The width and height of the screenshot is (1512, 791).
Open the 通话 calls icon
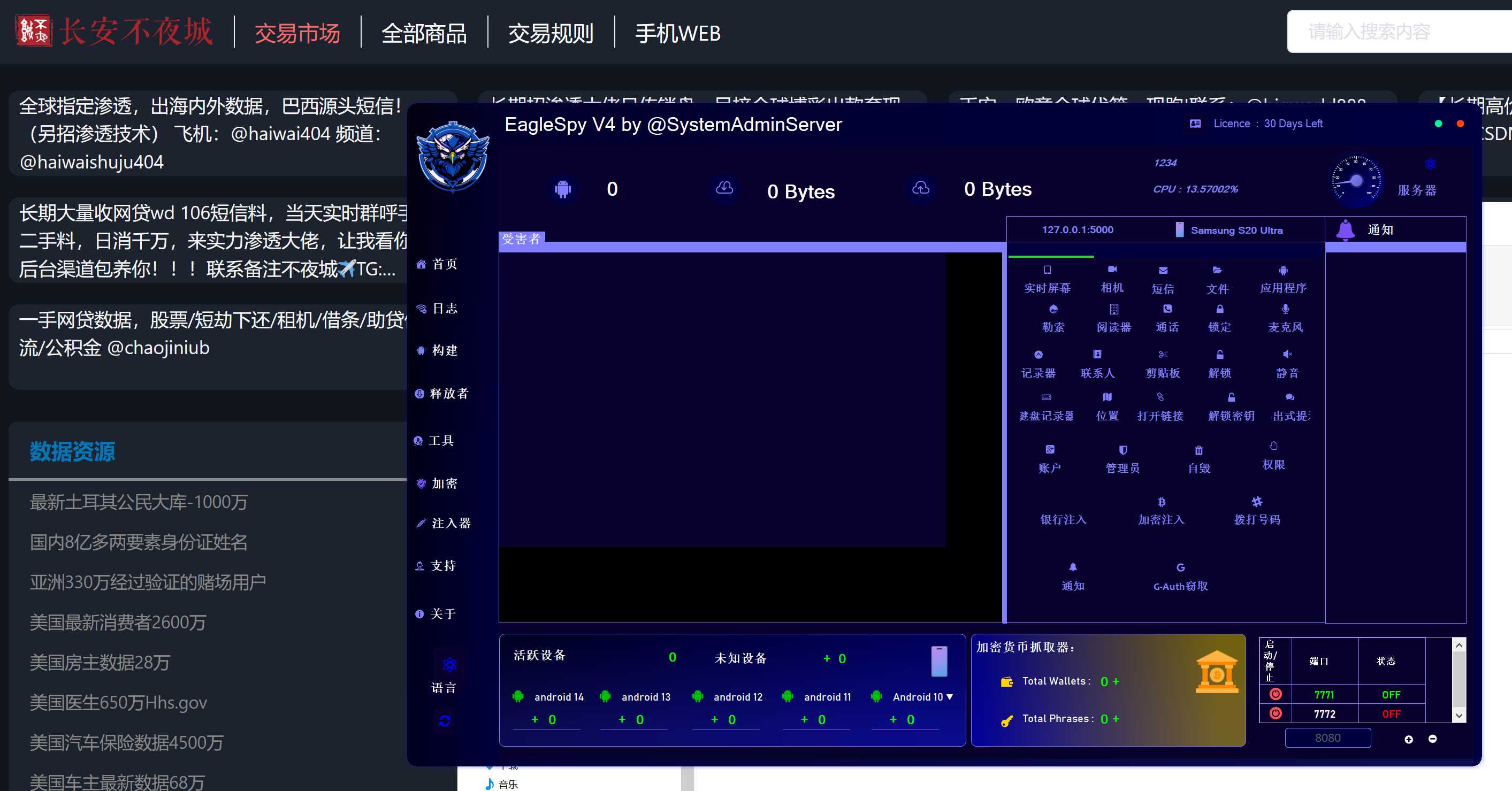tap(1167, 309)
